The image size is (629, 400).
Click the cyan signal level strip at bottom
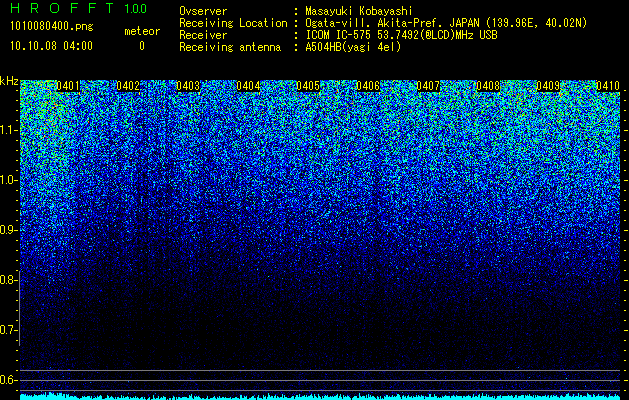pyautogui.click(x=320, y=396)
